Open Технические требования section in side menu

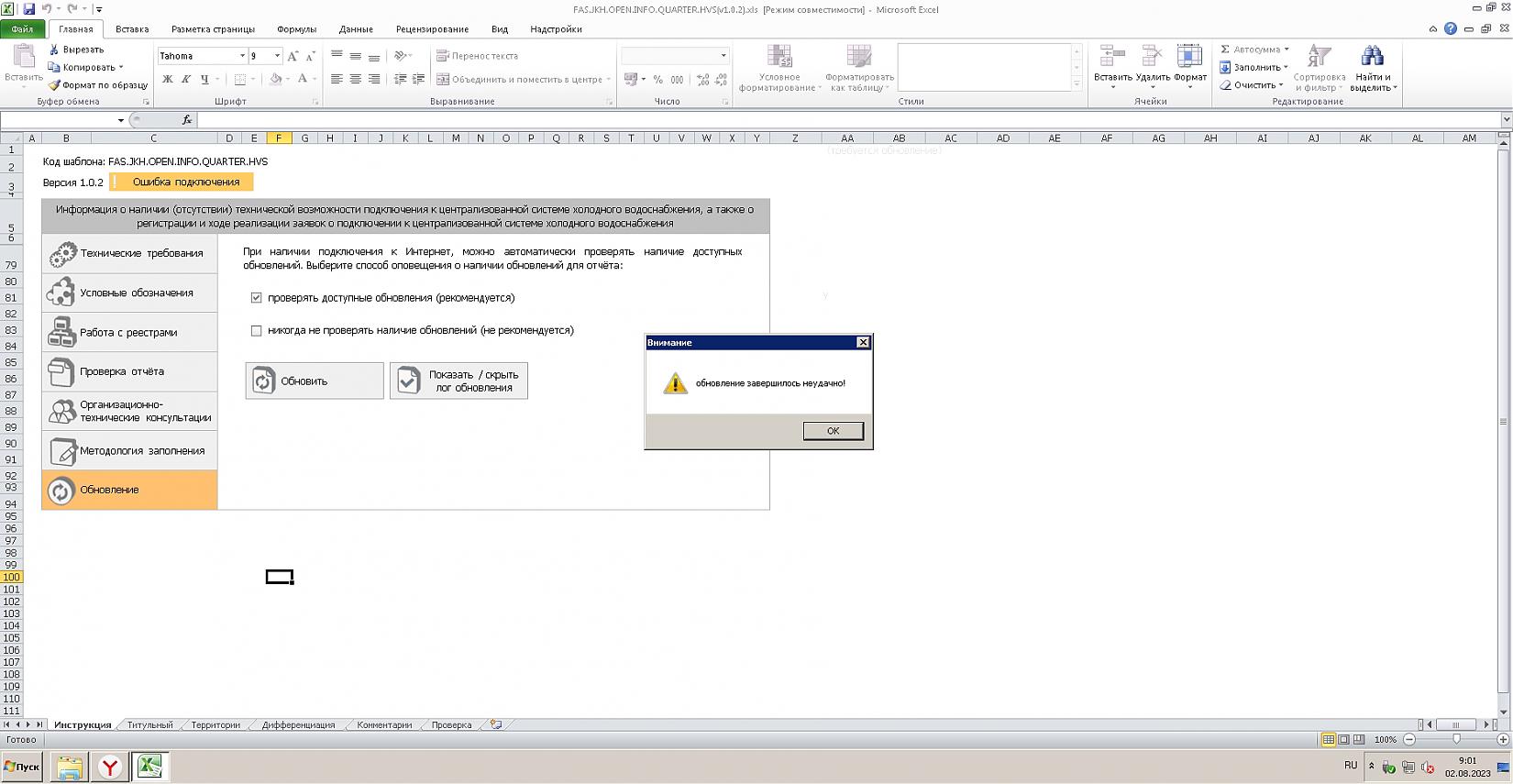tap(129, 253)
